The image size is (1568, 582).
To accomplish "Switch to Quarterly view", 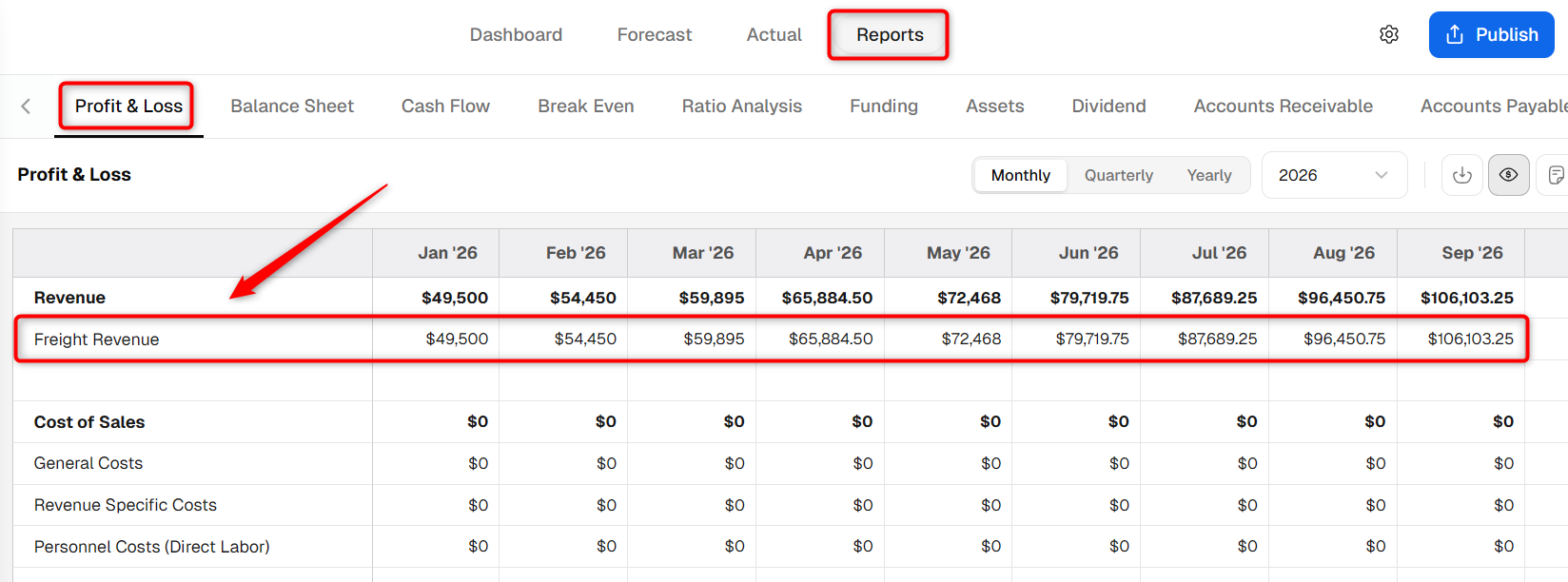I will (1119, 175).
